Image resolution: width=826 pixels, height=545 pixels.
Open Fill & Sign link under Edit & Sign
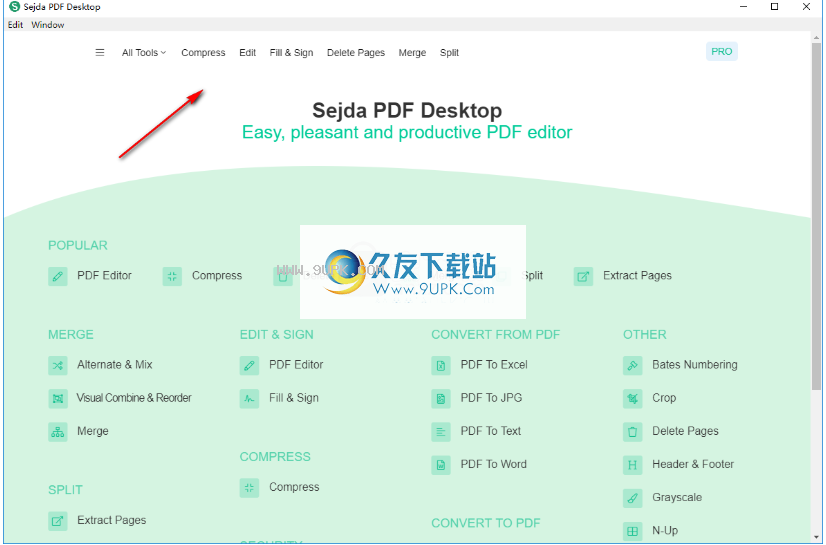pos(294,398)
